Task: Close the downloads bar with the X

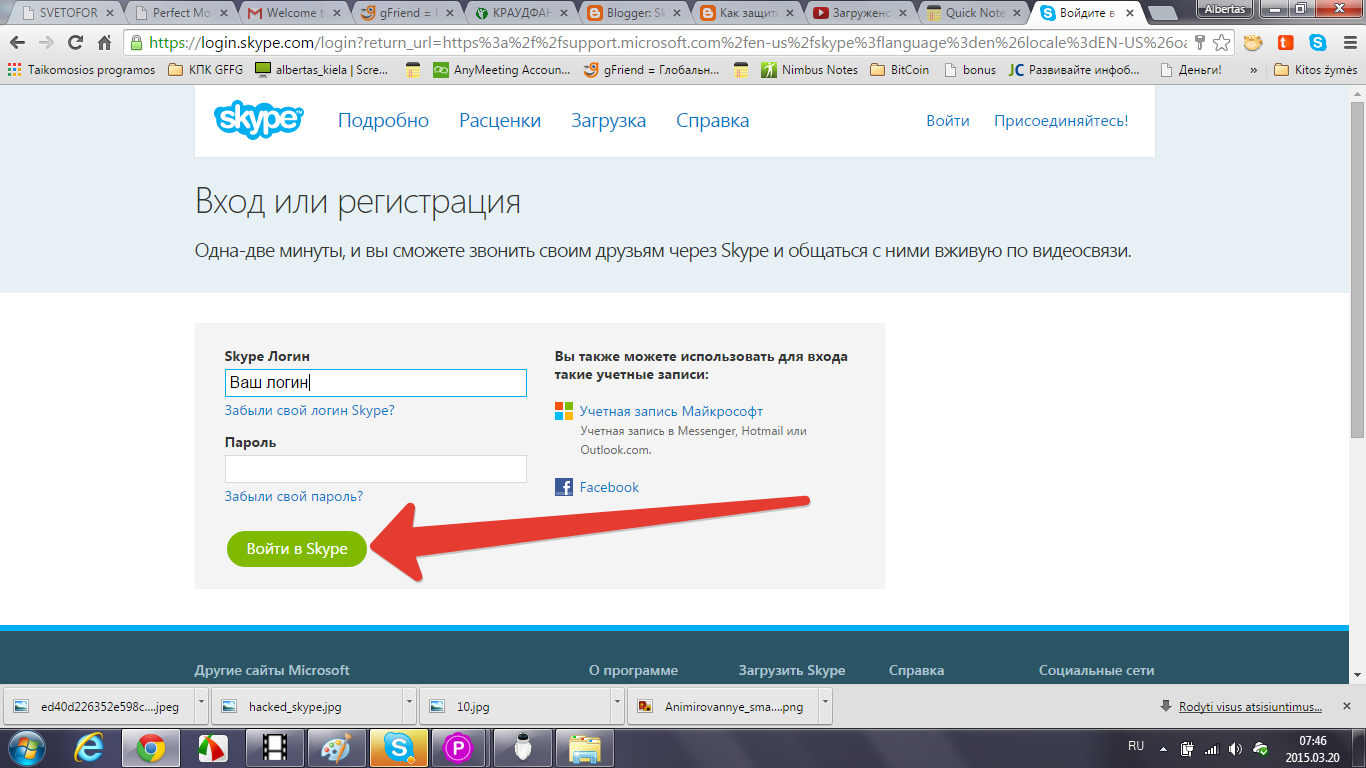Action: coord(1348,706)
